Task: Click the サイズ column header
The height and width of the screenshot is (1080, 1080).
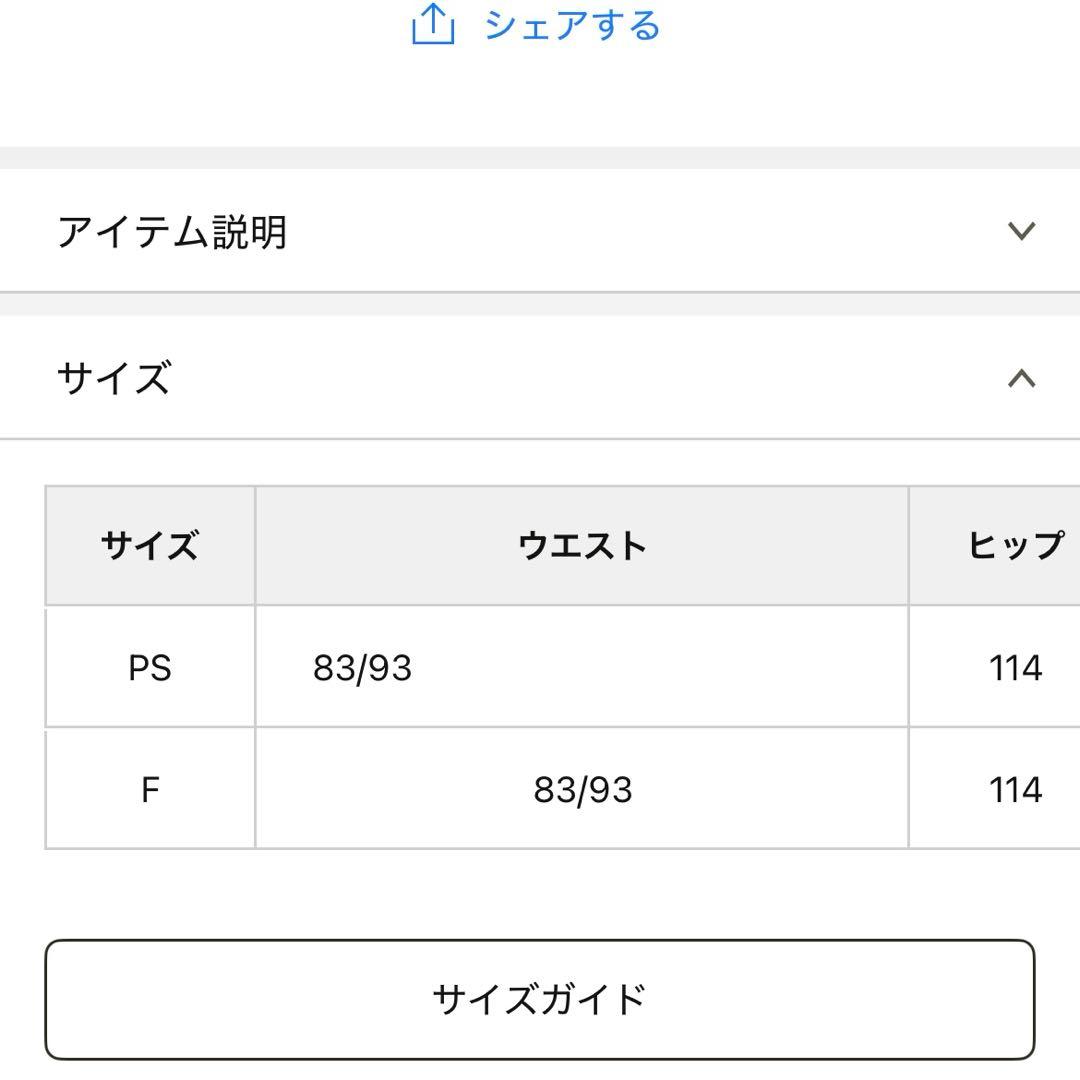Action: [x=149, y=545]
